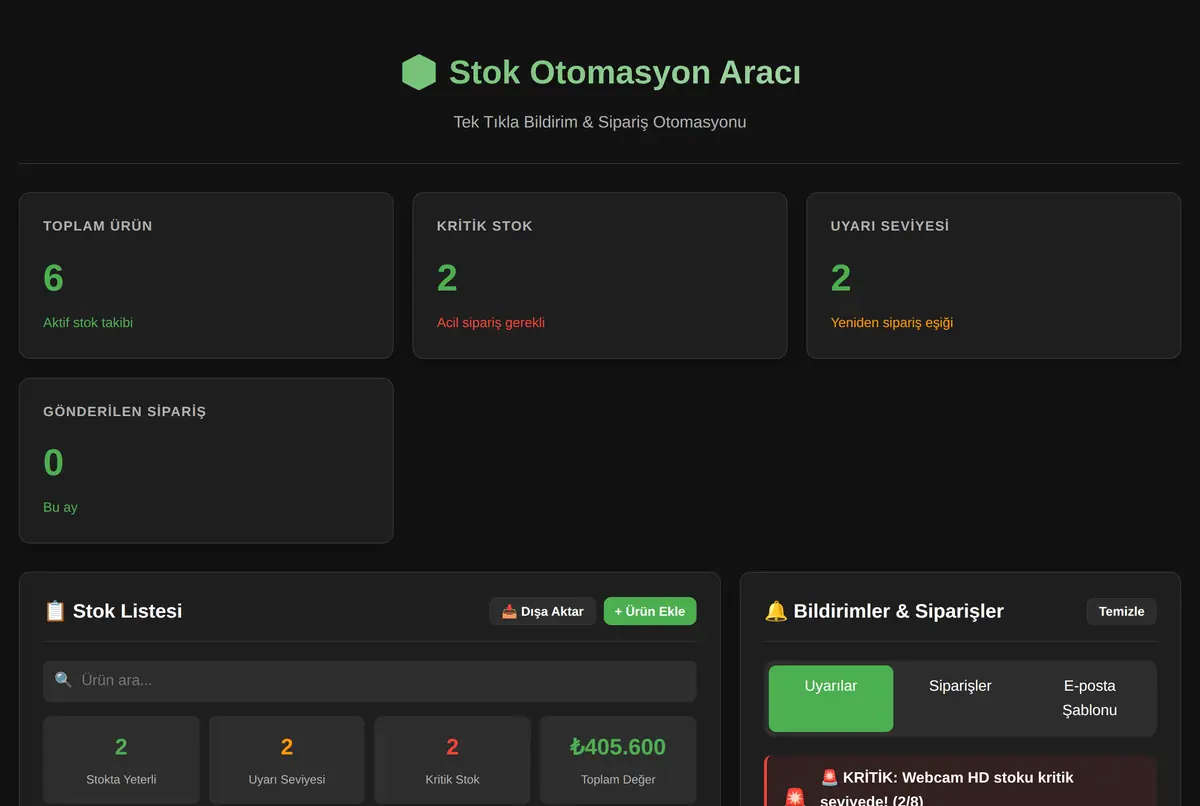Add a product with + Ürün Ekle
The width and height of the screenshot is (1200, 806).
coord(650,611)
